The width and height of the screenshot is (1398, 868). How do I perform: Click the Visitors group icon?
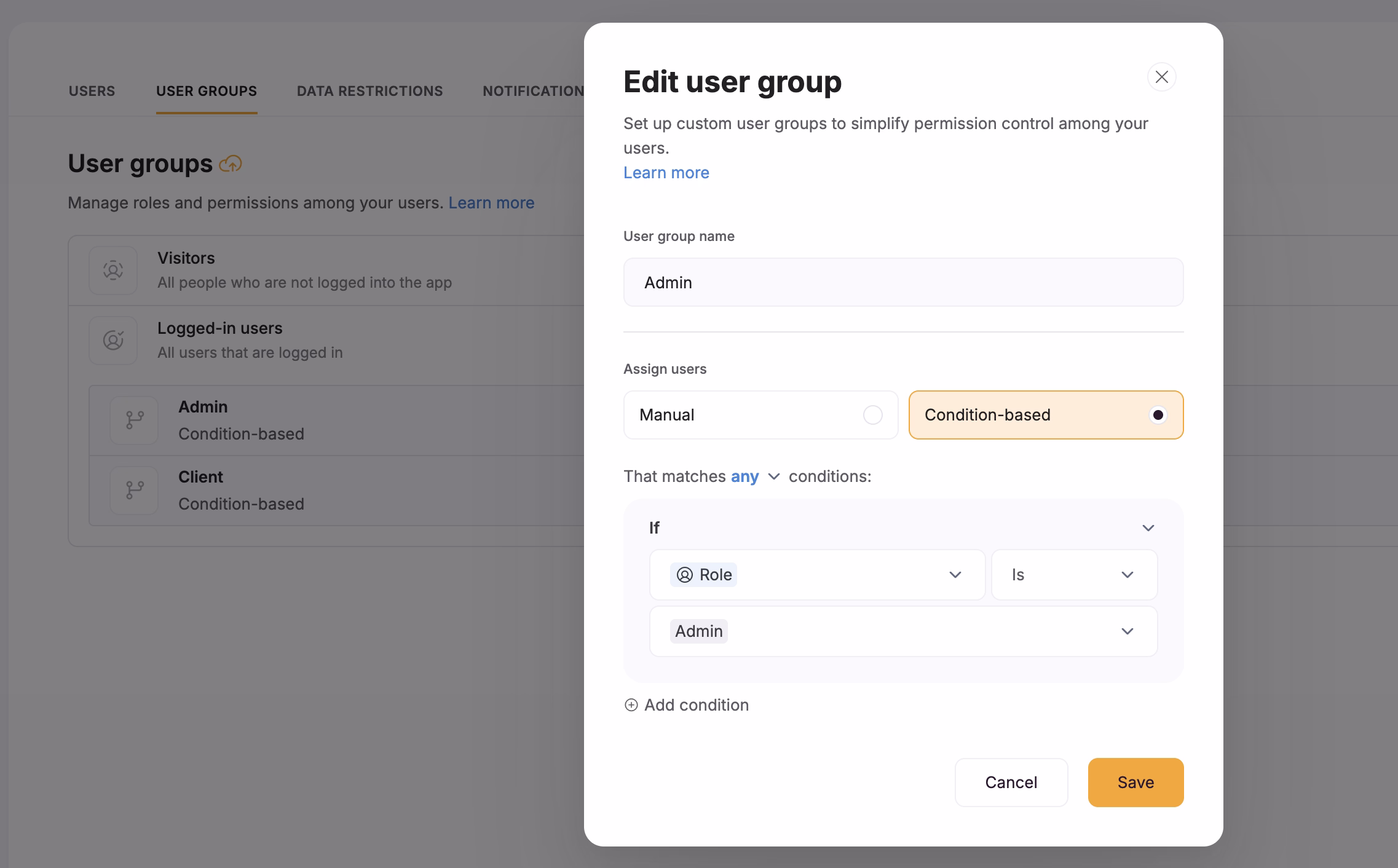pyautogui.click(x=113, y=270)
